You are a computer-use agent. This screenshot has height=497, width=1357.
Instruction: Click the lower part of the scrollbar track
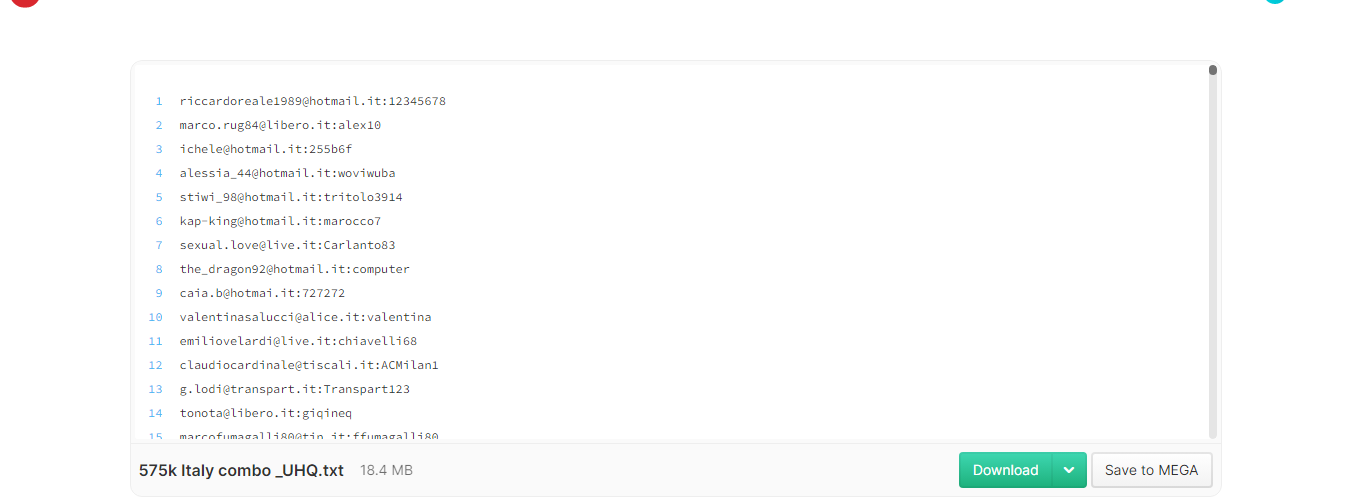(x=1213, y=350)
